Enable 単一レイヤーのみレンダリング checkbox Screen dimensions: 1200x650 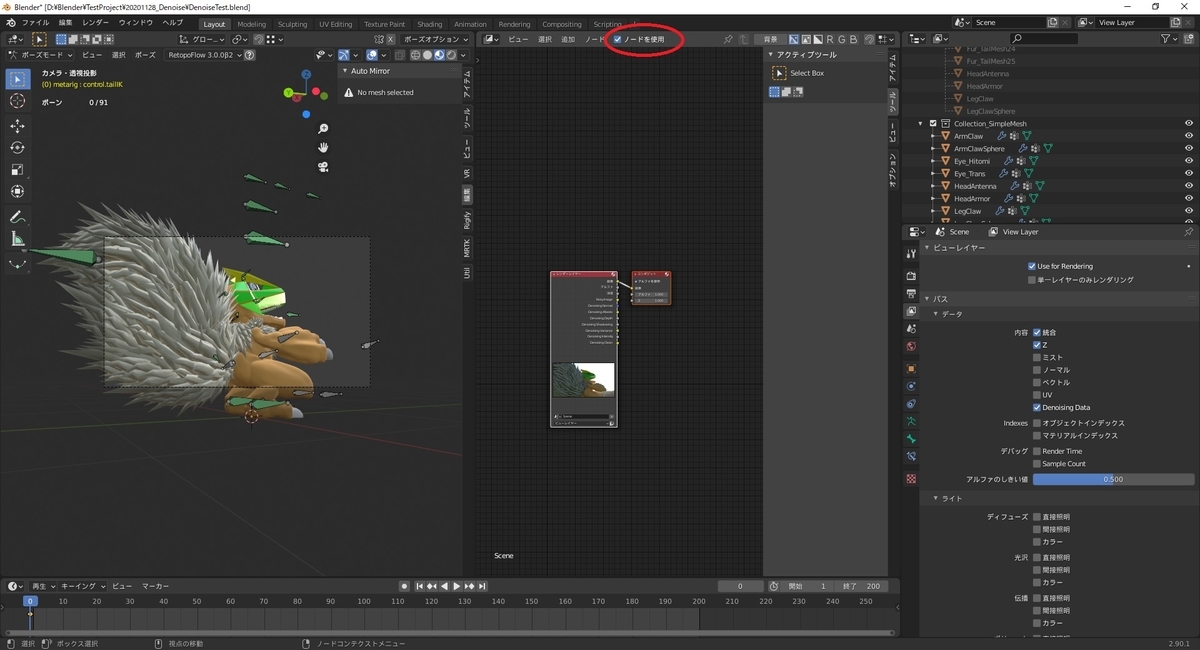pos(1032,280)
